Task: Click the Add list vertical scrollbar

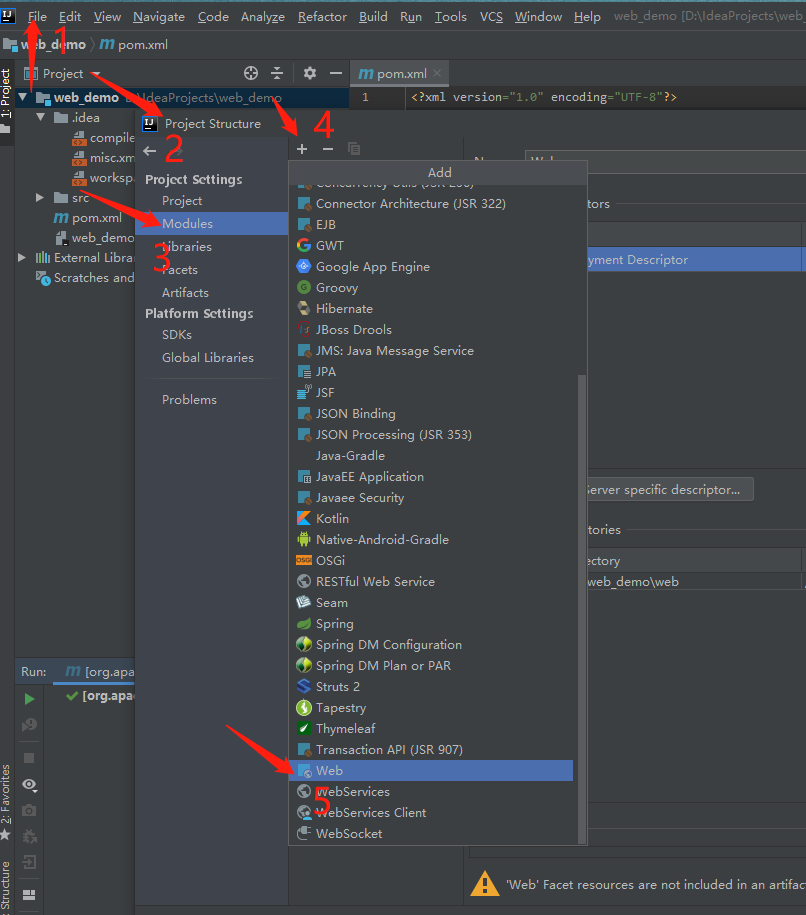Action: click(581, 609)
